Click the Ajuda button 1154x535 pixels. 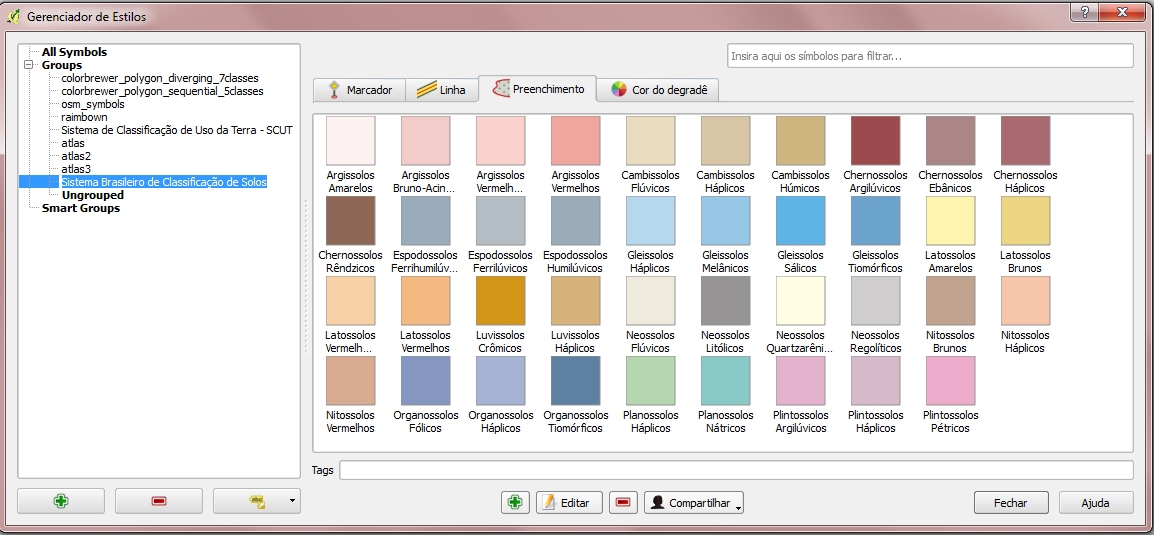(1095, 503)
